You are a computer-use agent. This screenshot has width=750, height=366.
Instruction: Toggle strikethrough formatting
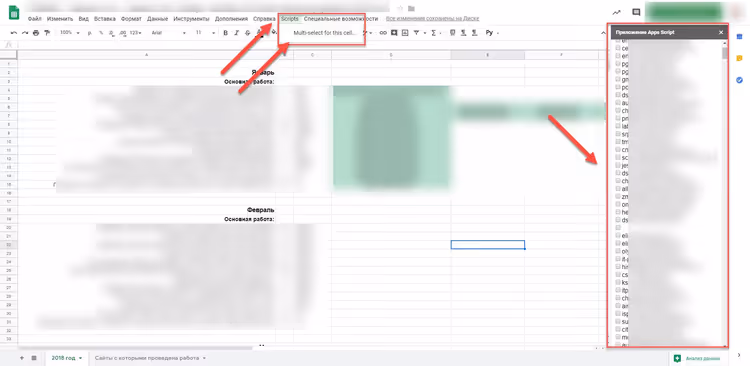tap(247, 33)
